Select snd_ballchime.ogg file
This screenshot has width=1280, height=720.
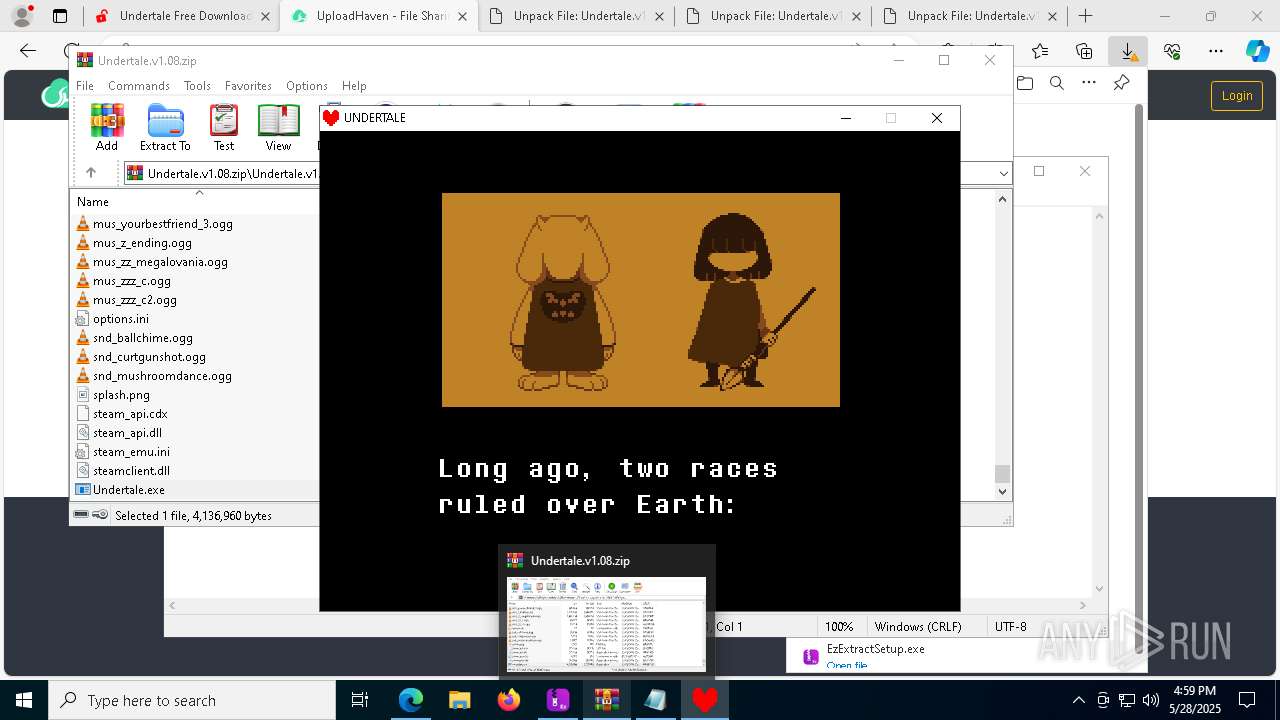pos(134,338)
